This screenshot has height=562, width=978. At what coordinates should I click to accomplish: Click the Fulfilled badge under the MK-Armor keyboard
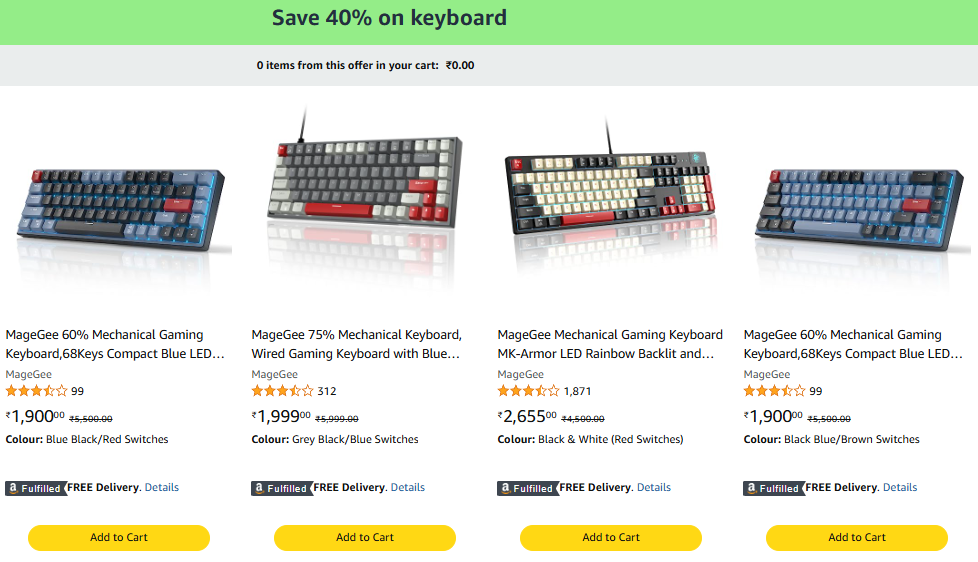[526, 488]
